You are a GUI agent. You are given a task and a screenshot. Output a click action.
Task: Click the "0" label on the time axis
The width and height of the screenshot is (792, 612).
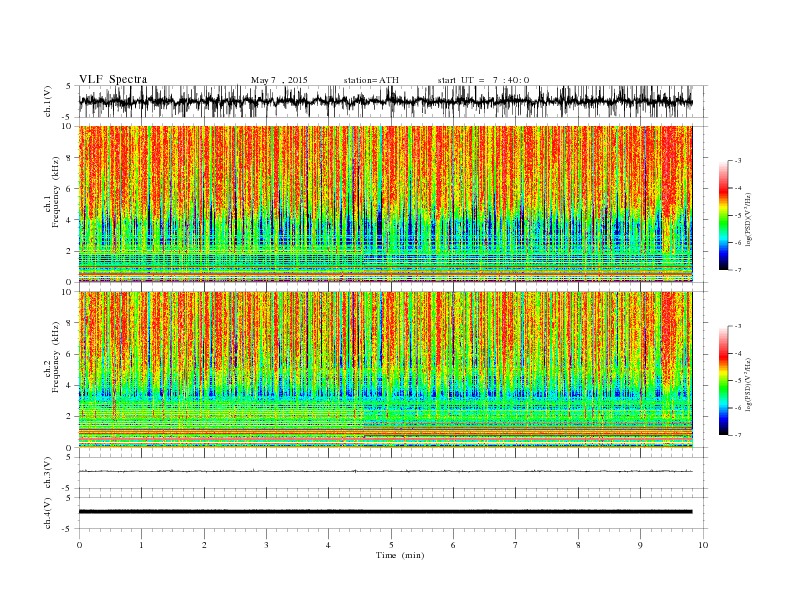click(x=79, y=545)
